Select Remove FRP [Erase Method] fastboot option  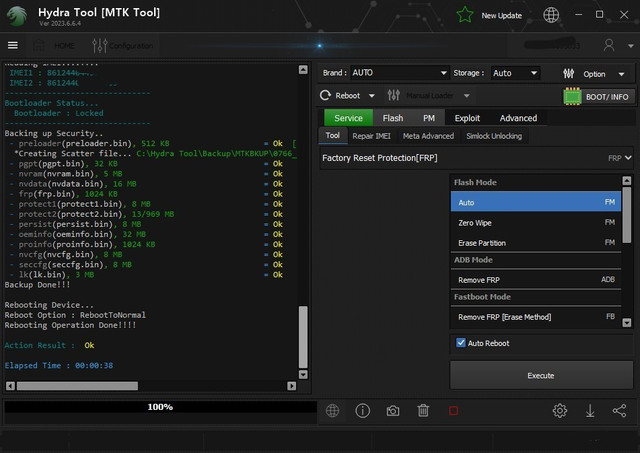[536, 317]
